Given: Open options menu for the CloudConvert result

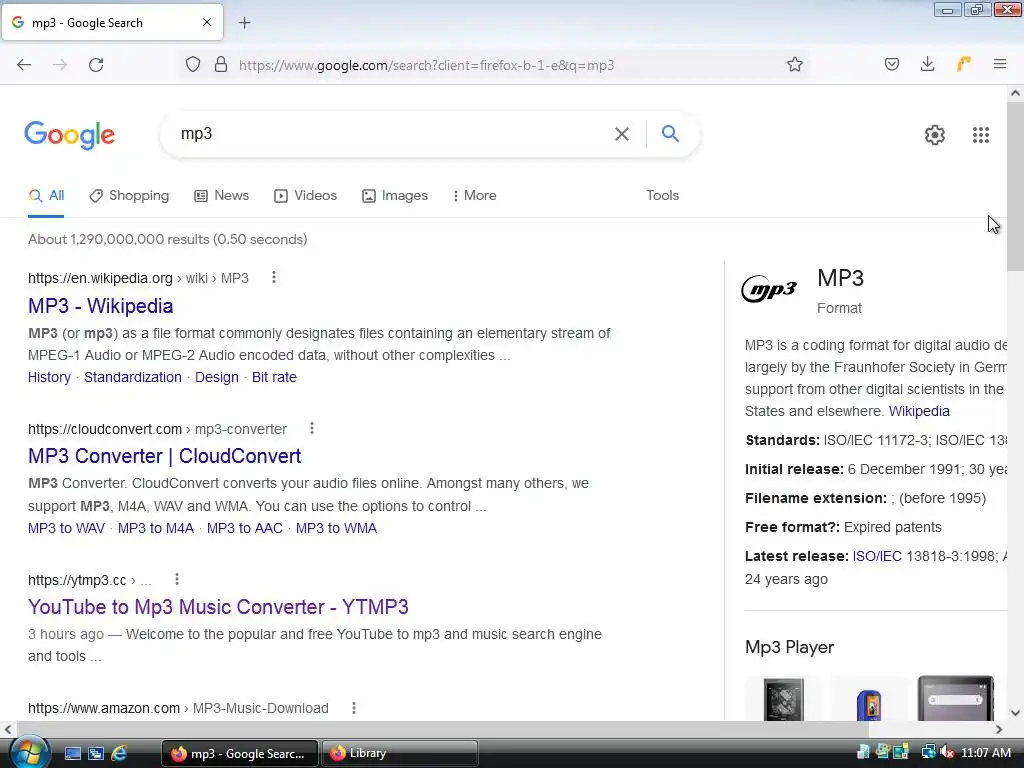Looking at the screenshot, I should [x=312, y=428].
